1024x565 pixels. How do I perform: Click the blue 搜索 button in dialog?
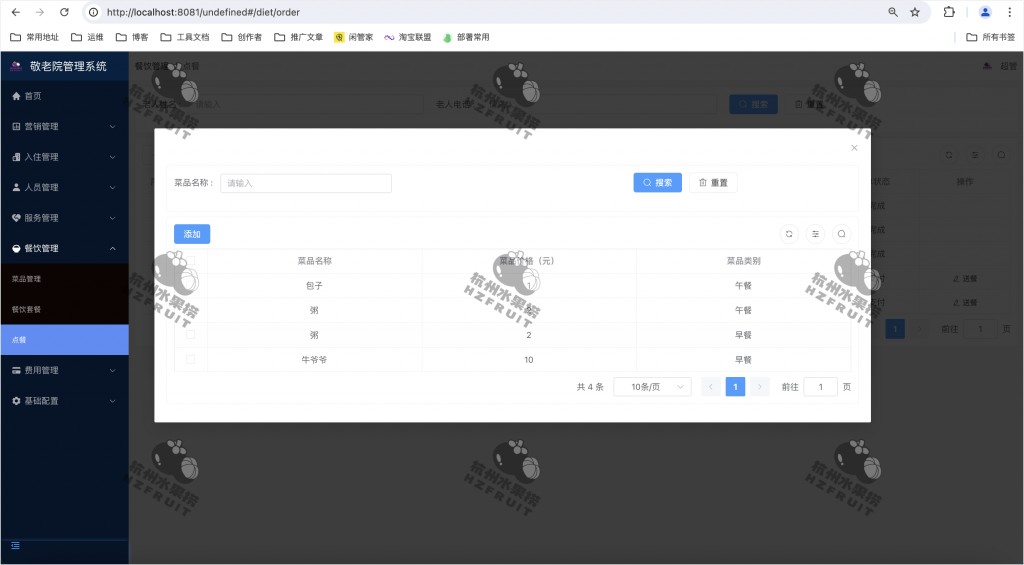[658, 183]
